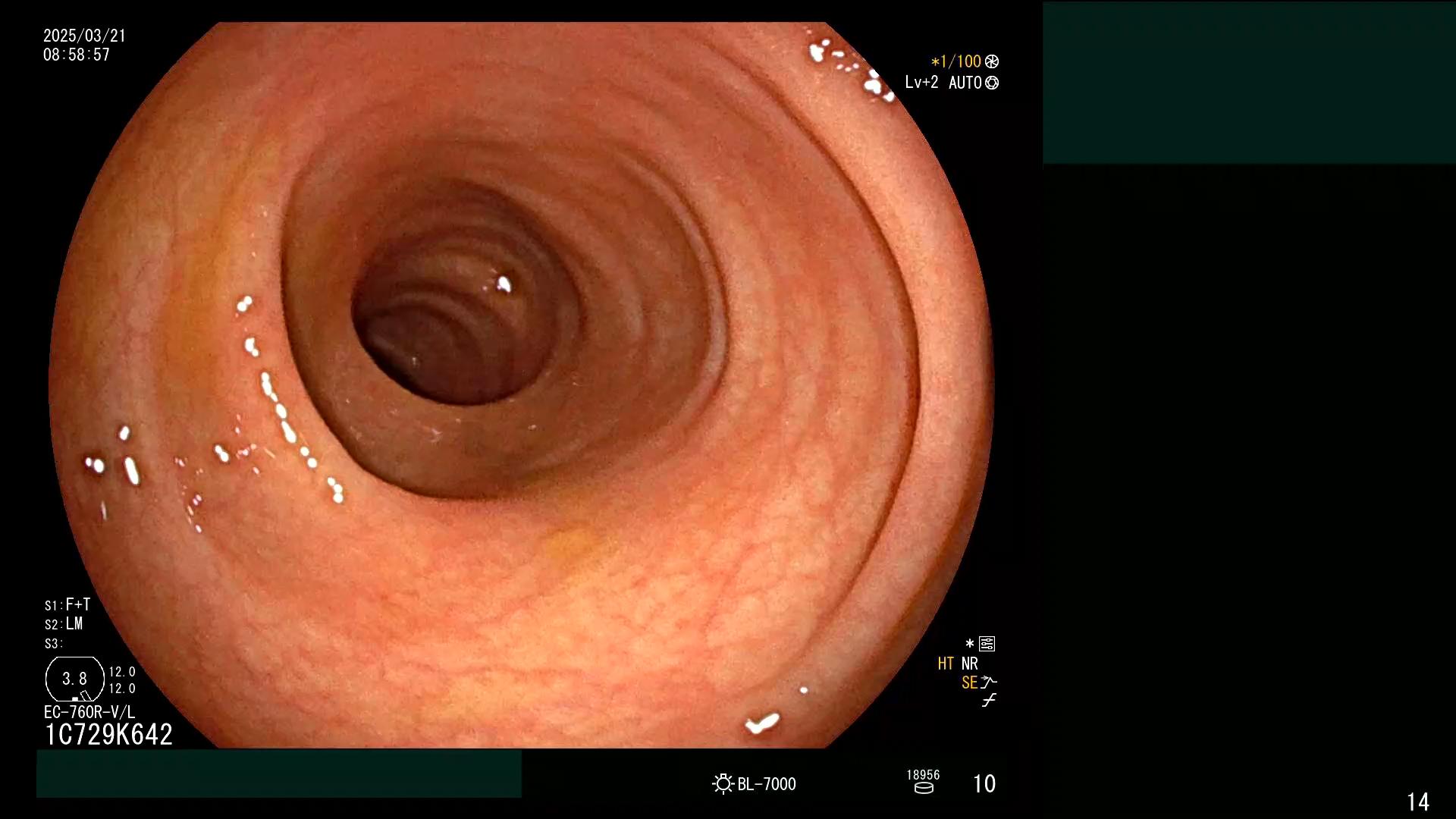The height and width of the screenshot is (819, 1456).
Task: Click the NR noise reduction indicator
Action: [x=970, y=664]
